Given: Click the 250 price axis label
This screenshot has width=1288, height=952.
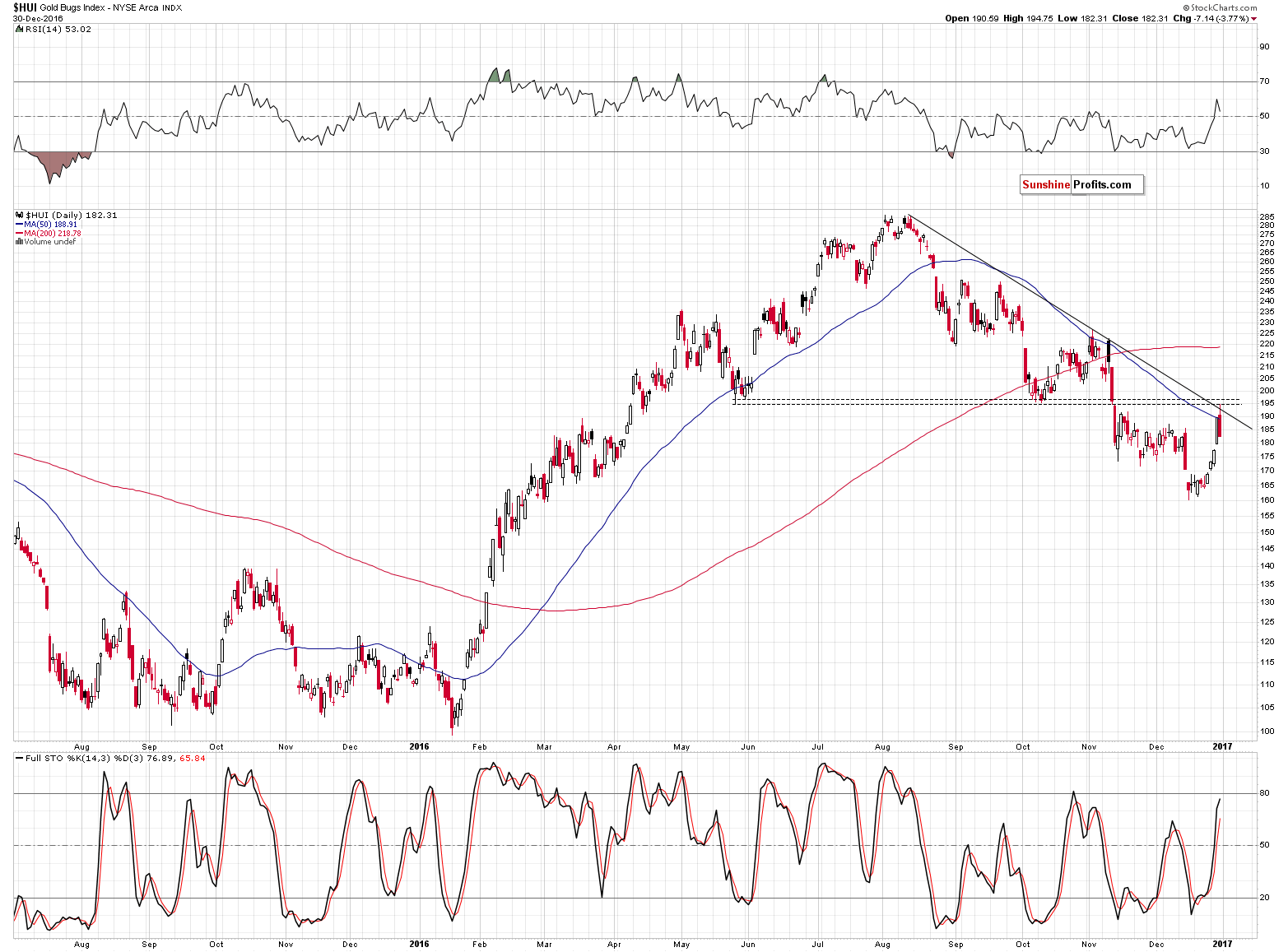Looking at the screenshot, I should pos(1267,281).
